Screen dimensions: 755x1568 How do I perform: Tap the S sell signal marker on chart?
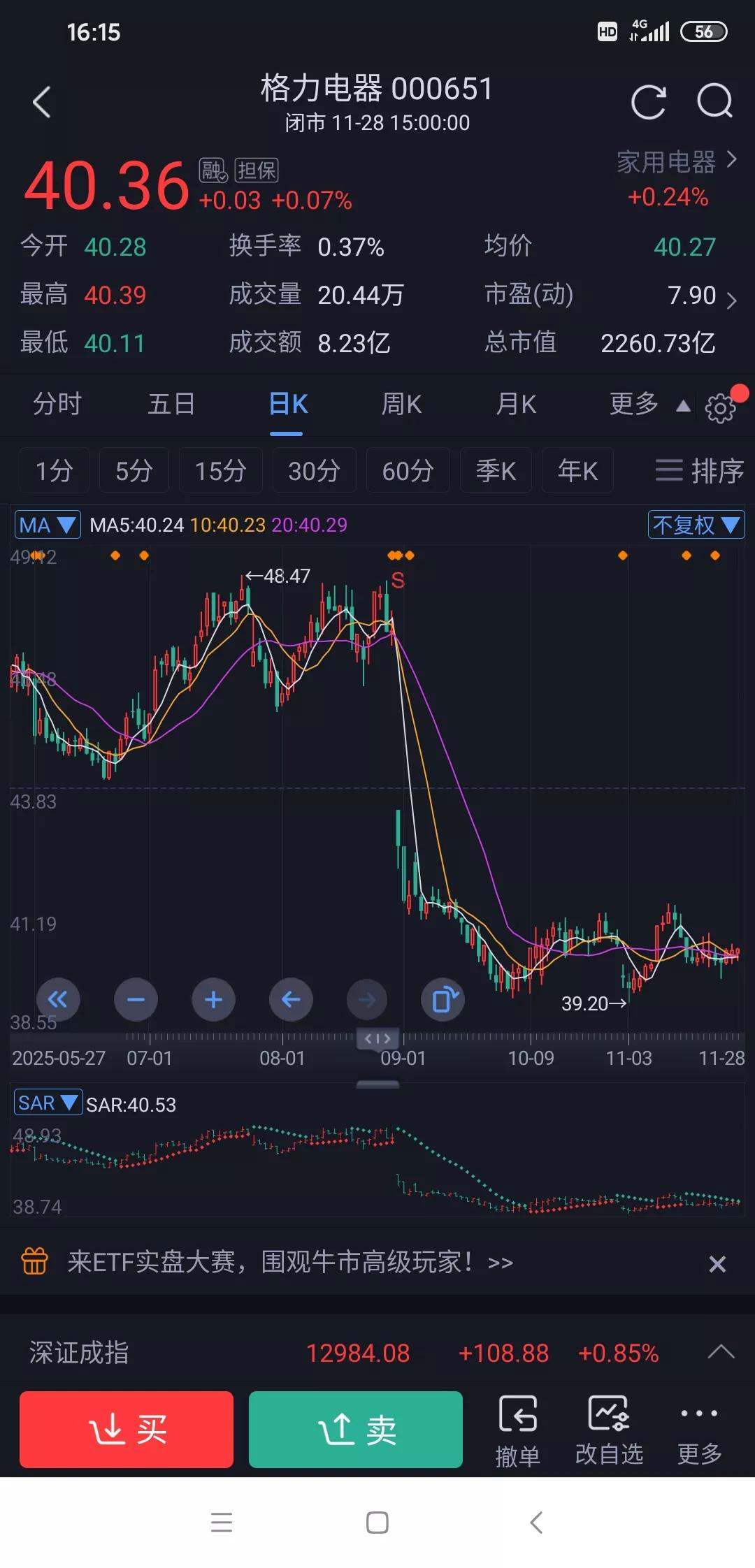[x=398, y=580]
